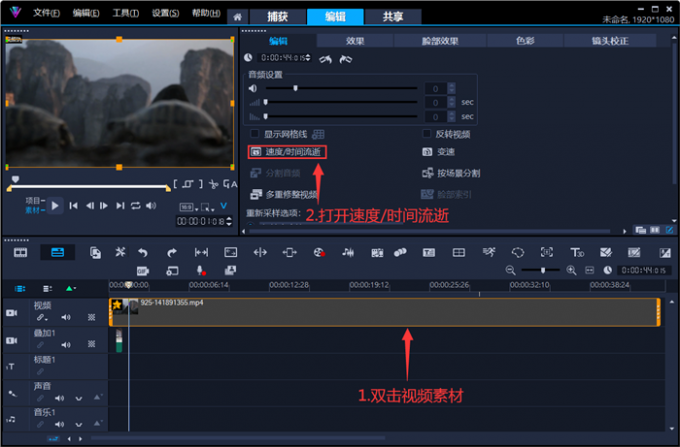Open grid line settings icon
The image size is (680, 447).
[x=318, y=134]
